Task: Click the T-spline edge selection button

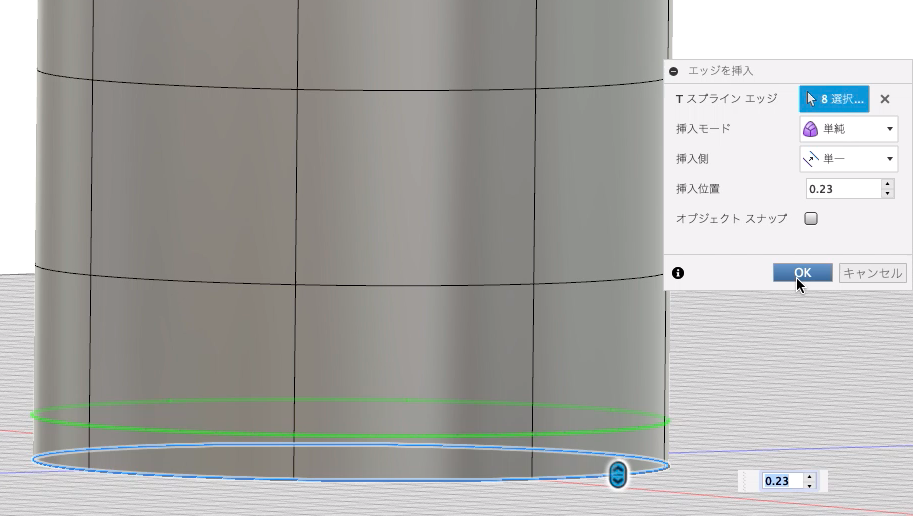Action: click(x=834, y=99)
